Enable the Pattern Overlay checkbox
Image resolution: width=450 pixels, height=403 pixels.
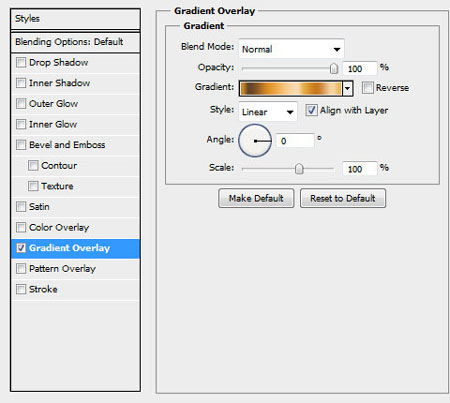21,269
